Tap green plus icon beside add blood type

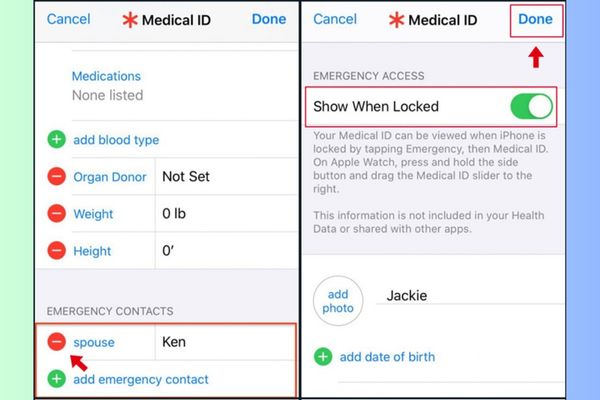click(x=56, y=140)
